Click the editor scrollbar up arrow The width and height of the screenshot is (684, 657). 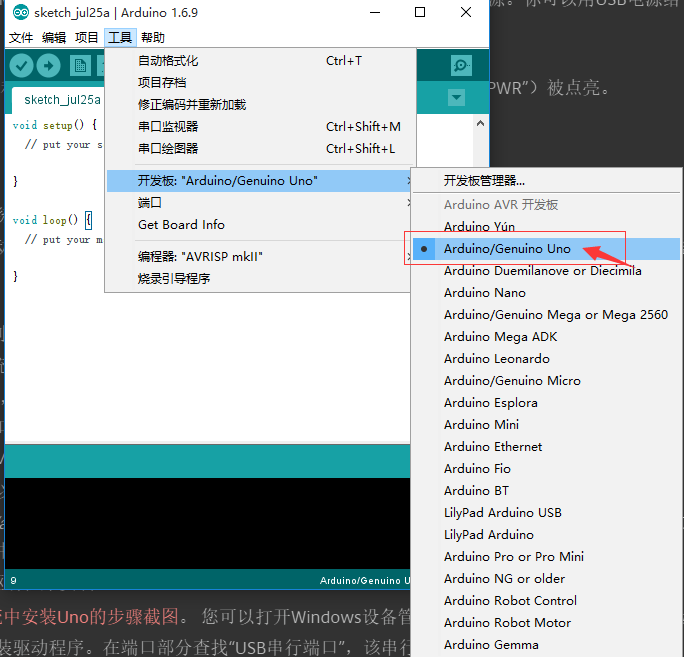480,123
